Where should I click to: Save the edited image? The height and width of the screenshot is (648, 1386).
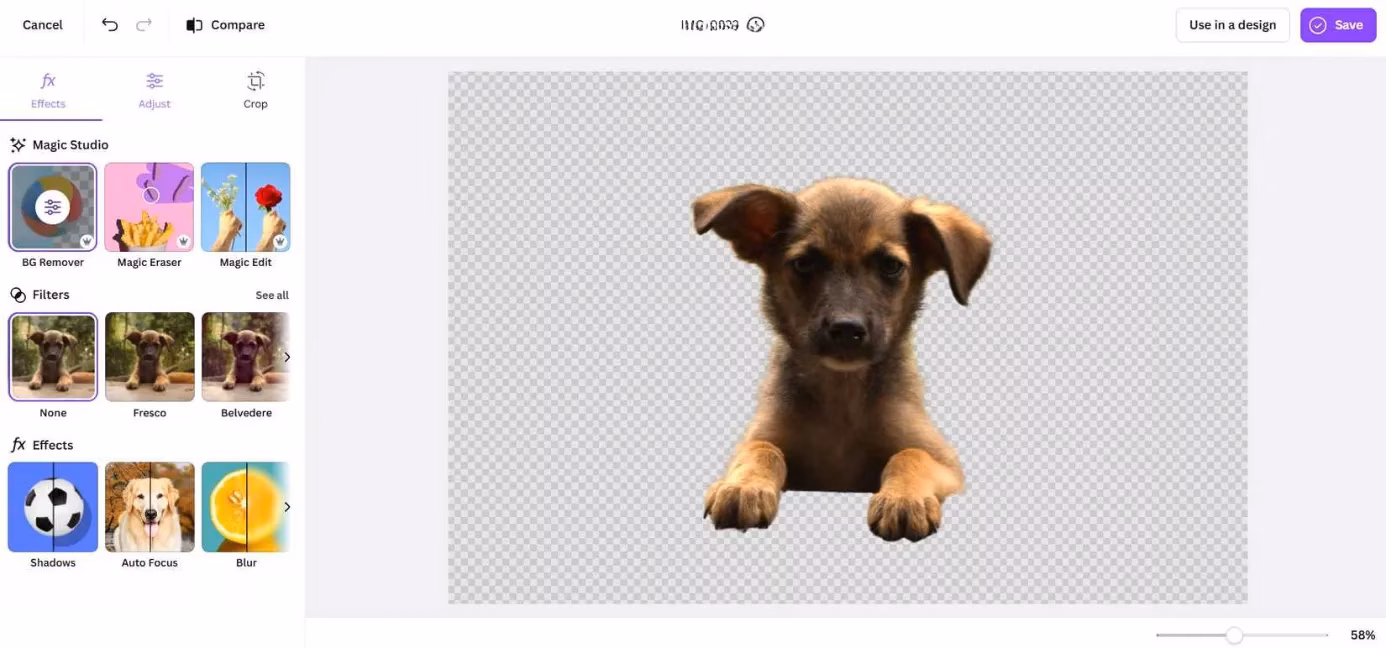tap(1338, 24)
